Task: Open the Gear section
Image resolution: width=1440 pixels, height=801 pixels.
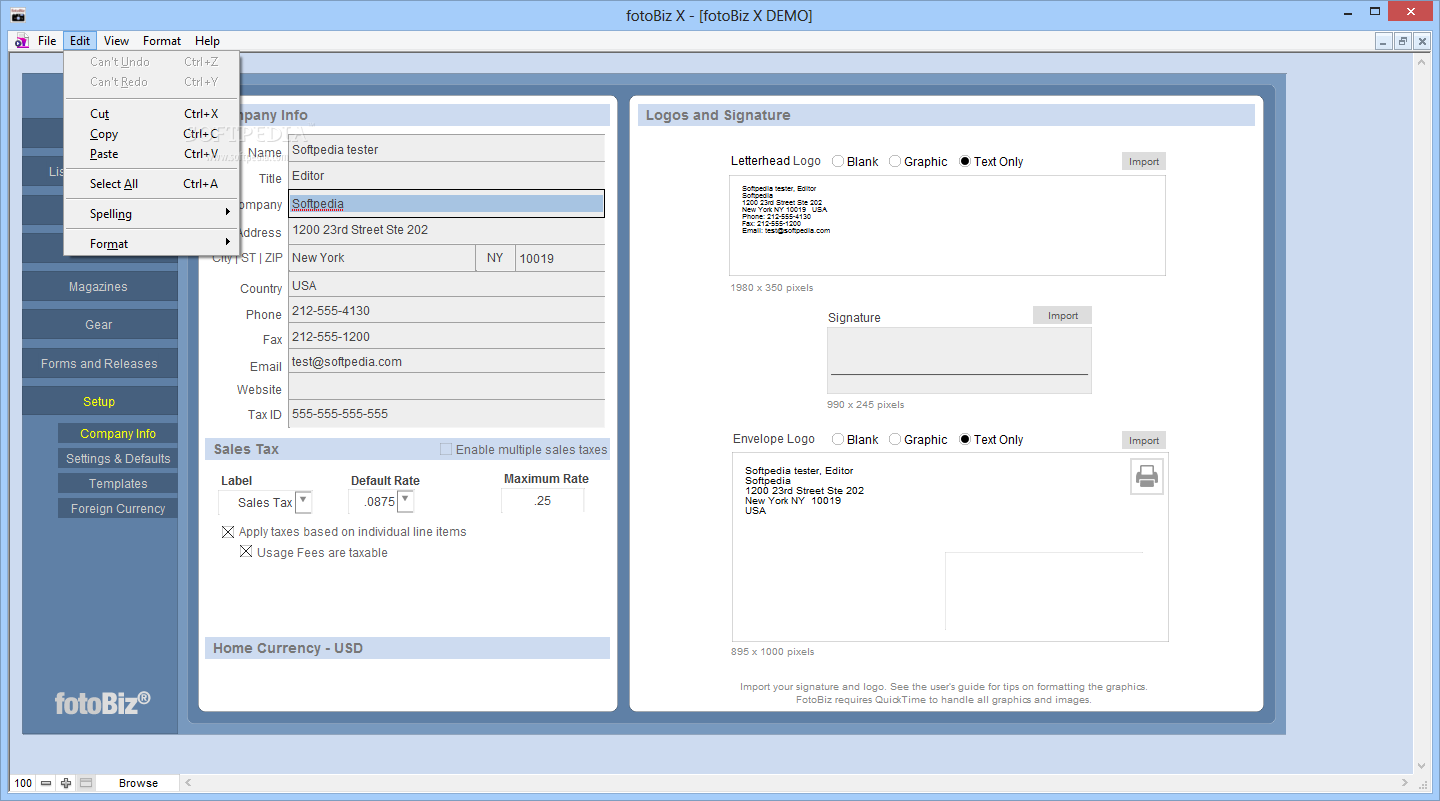Action: [x=99, y=324]
